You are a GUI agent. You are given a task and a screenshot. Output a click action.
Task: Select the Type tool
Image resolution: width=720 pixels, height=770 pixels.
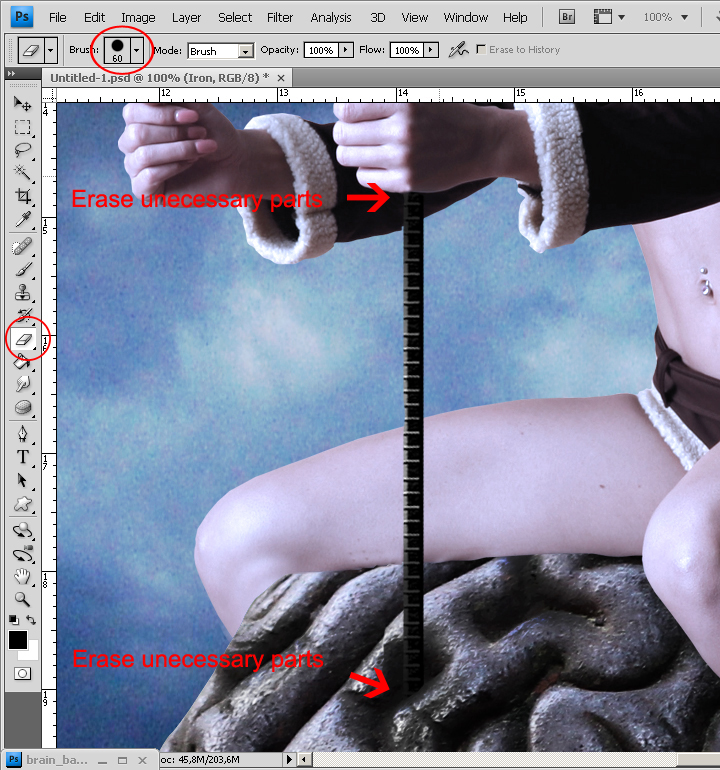tap(22, 456)
